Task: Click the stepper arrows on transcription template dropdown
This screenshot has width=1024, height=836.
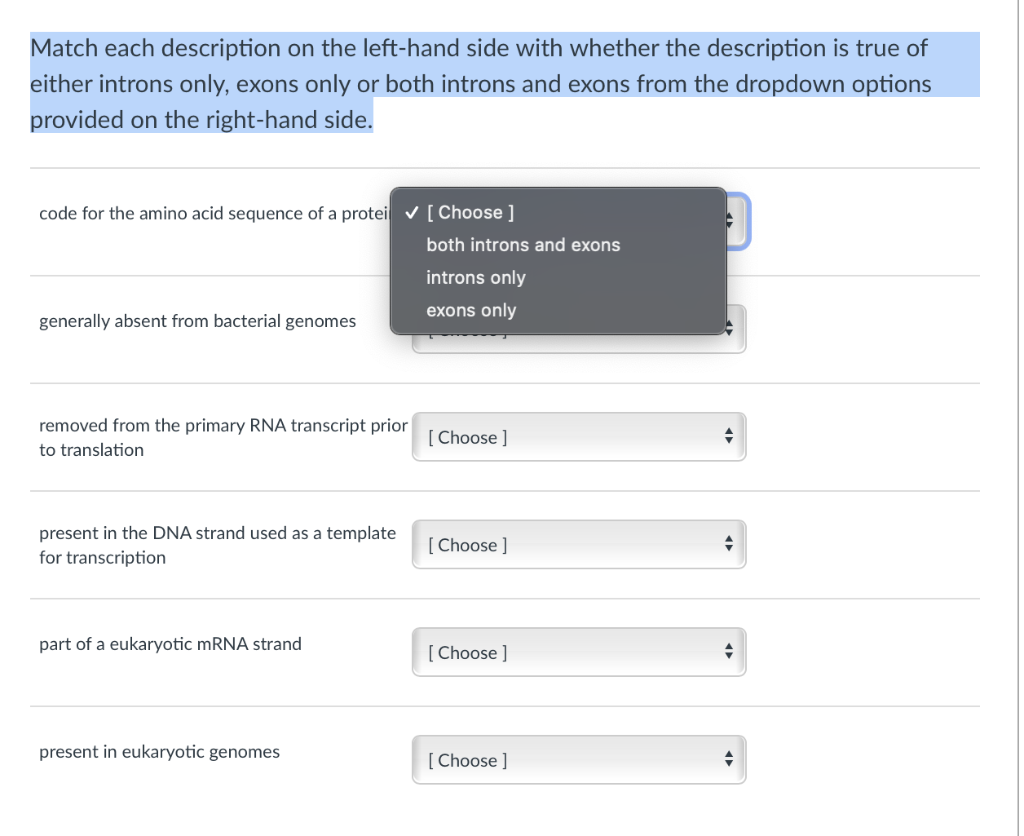Action: click(728, 544)
